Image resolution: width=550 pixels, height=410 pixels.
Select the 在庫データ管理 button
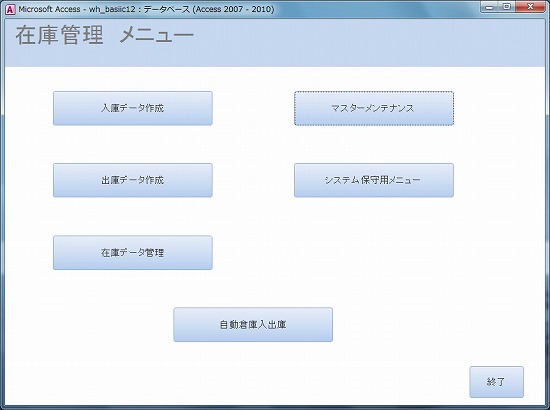[x=133, y=253]
